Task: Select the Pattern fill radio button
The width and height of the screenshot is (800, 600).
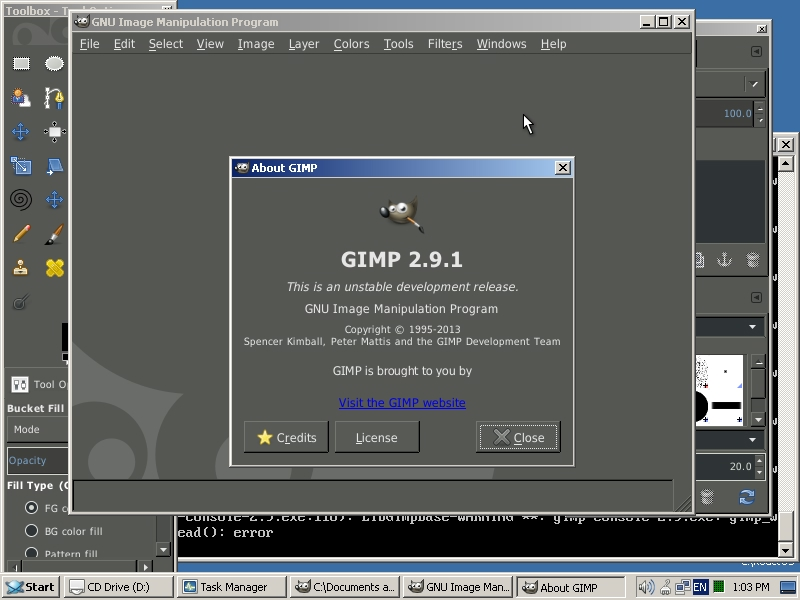Action: coord(31,553)
